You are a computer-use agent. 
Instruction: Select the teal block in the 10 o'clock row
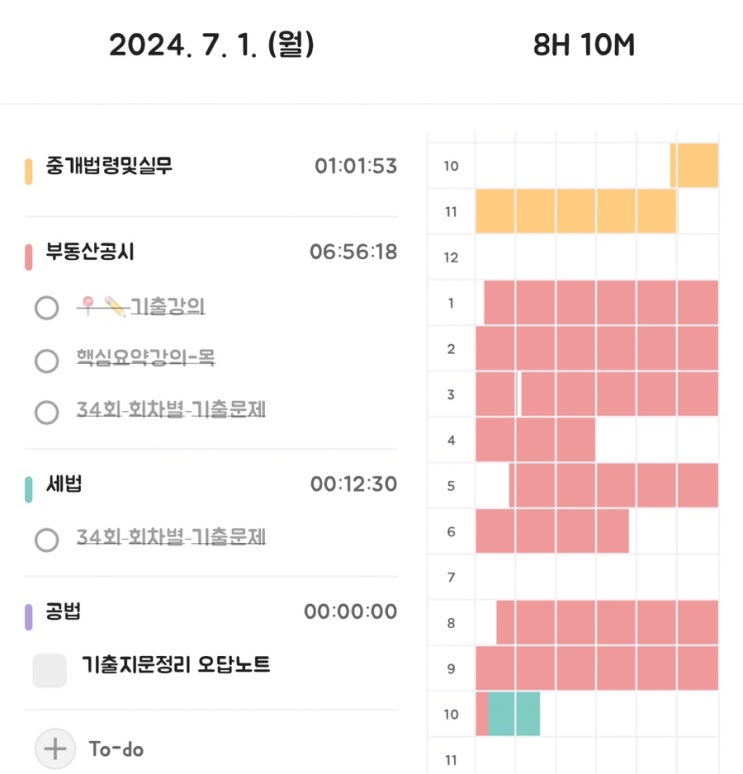pos(514,714)
